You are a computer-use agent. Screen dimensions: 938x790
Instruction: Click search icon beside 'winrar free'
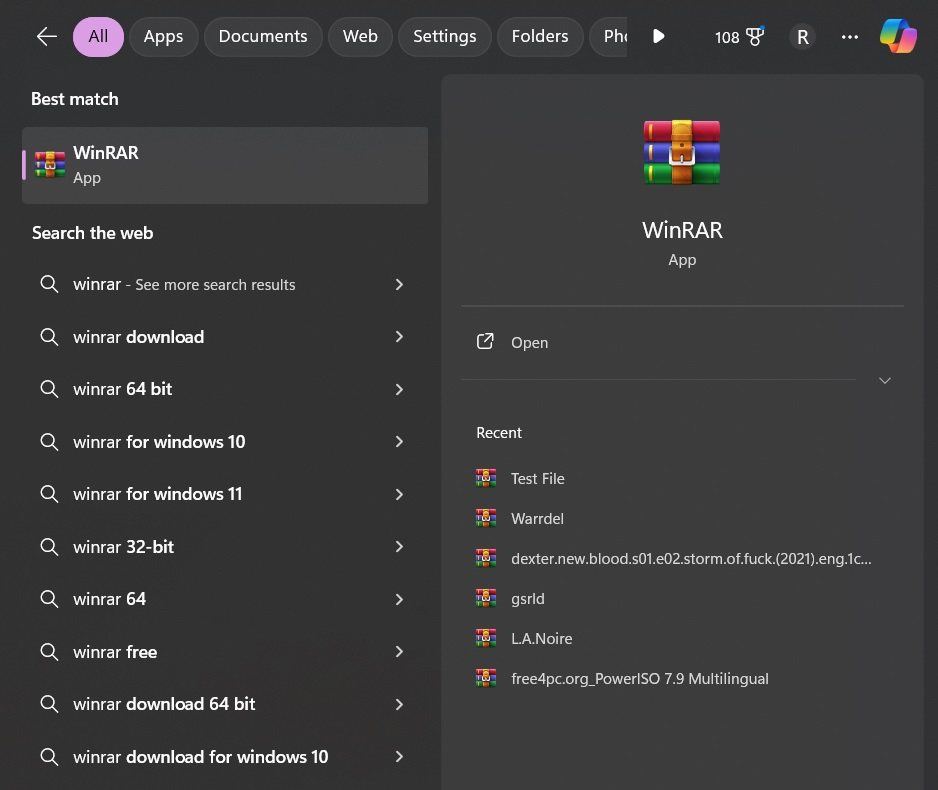pos(49,652)
